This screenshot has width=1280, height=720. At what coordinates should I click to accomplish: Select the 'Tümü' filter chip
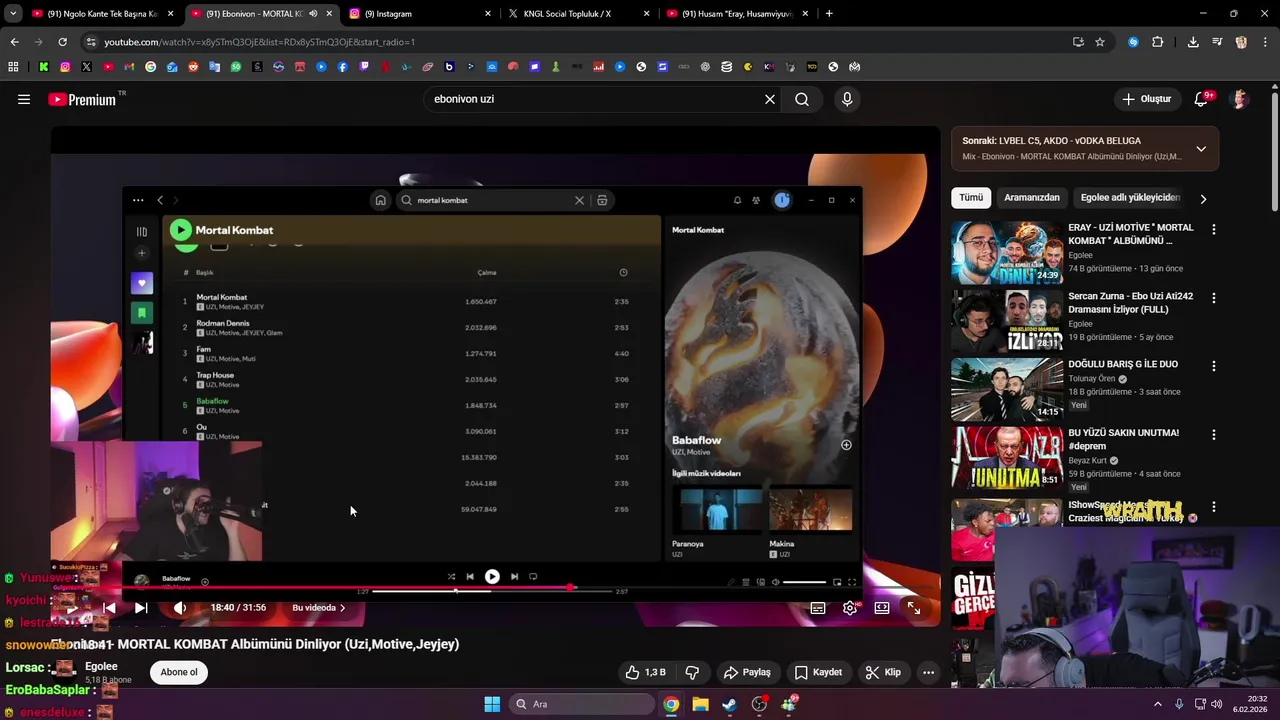[x=971, y=198]
